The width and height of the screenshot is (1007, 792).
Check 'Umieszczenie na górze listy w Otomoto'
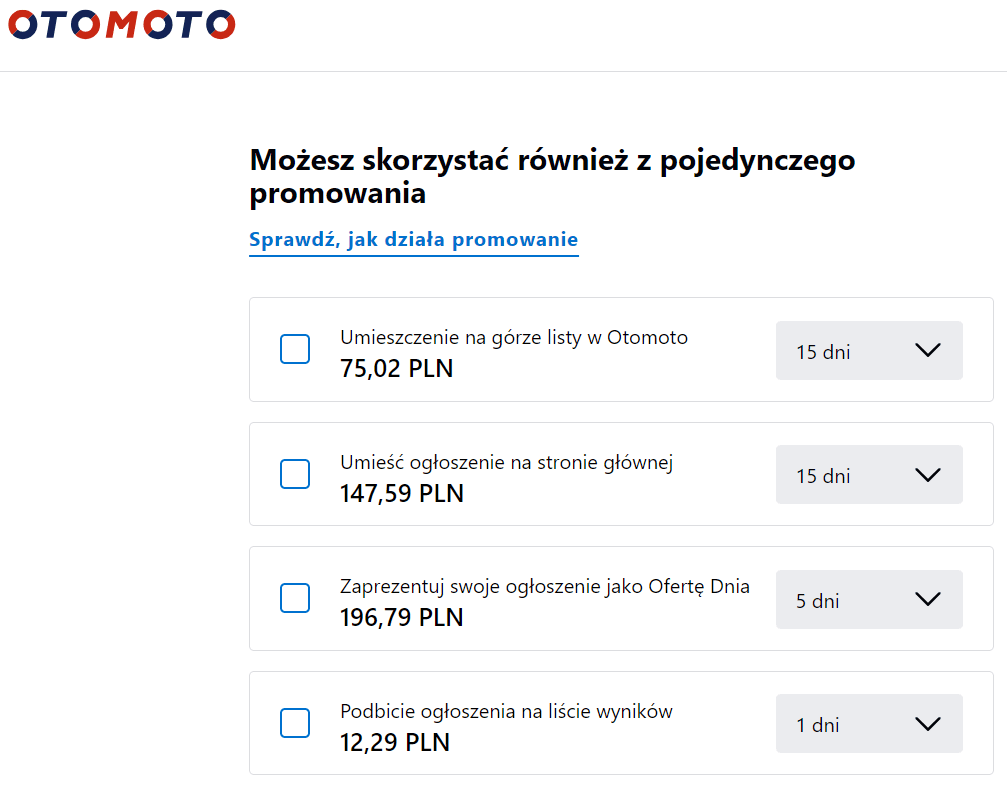295,349
